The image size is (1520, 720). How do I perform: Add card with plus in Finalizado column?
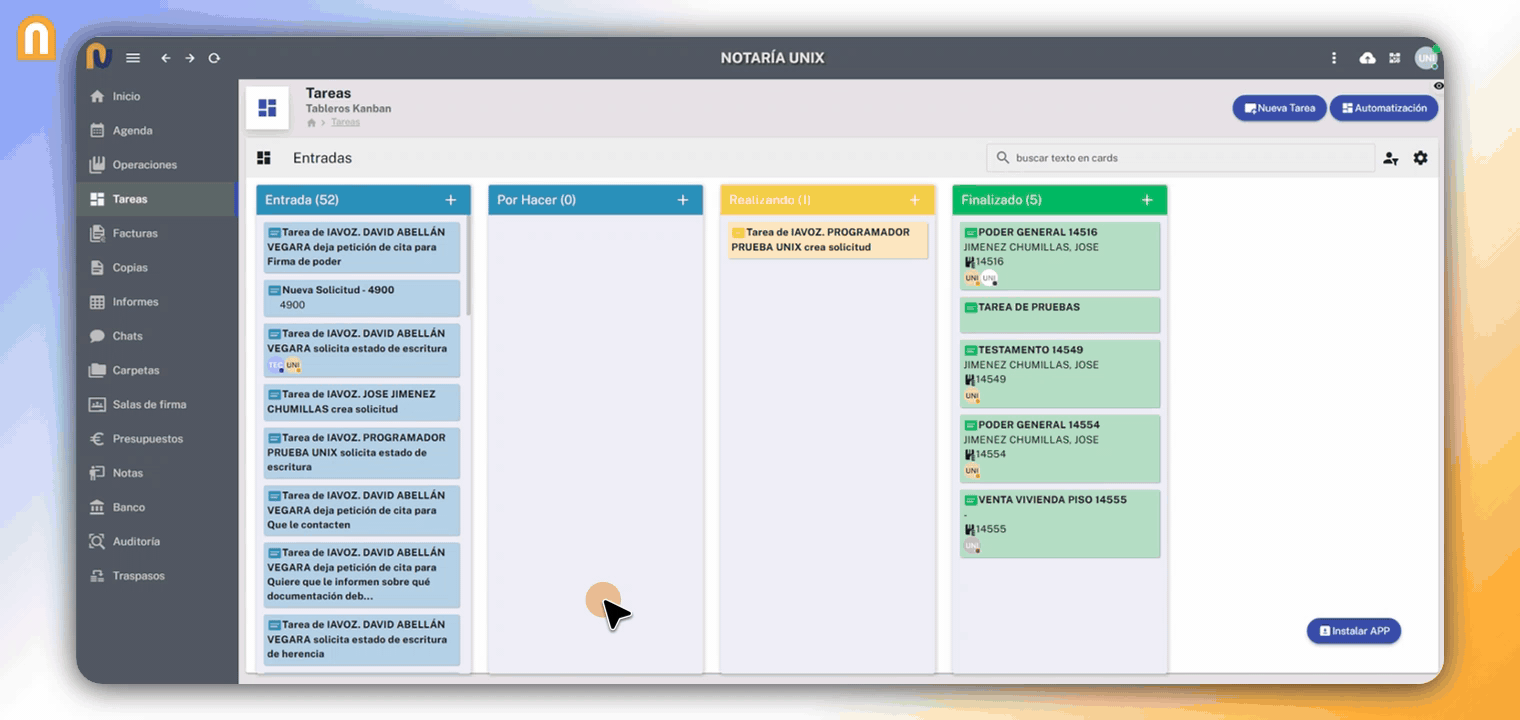1147,200
